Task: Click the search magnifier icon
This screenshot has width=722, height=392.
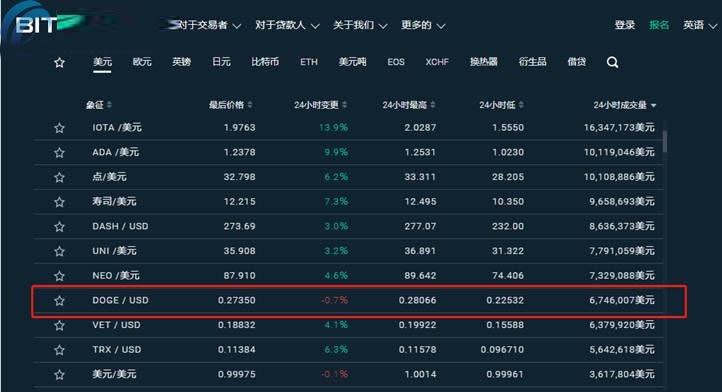Action: 612,63
